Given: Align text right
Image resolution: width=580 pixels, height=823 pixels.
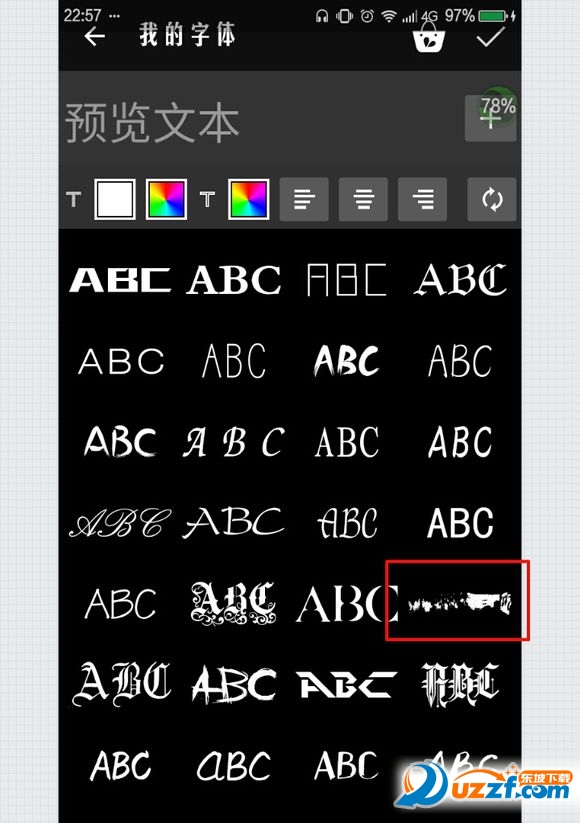Looking at the screenshot, I should (x=423, y=199).
